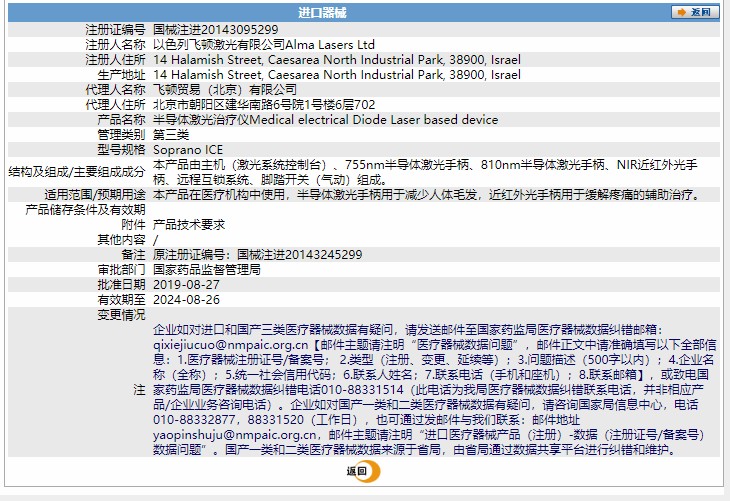This screenshot has height=501, width=730.
Task: Click the 进口器械 header title
Action: [x=322, y=13]
